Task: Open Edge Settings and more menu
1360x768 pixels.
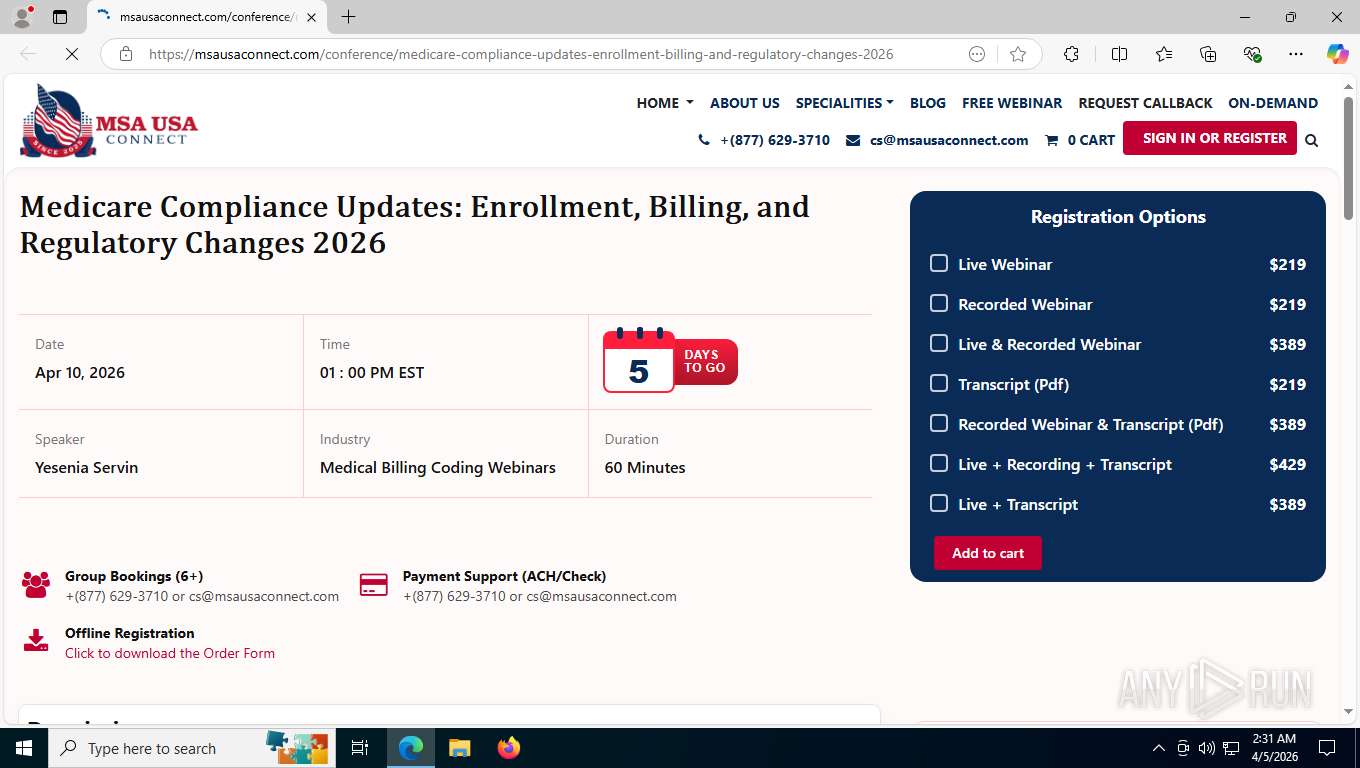Action: click(1296, 54)
